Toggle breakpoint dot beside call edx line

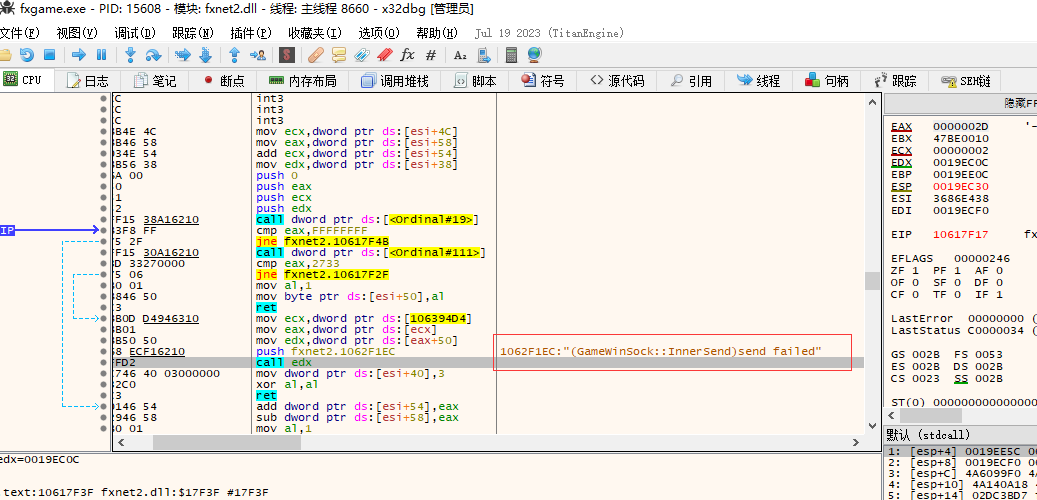coord(103,362)
